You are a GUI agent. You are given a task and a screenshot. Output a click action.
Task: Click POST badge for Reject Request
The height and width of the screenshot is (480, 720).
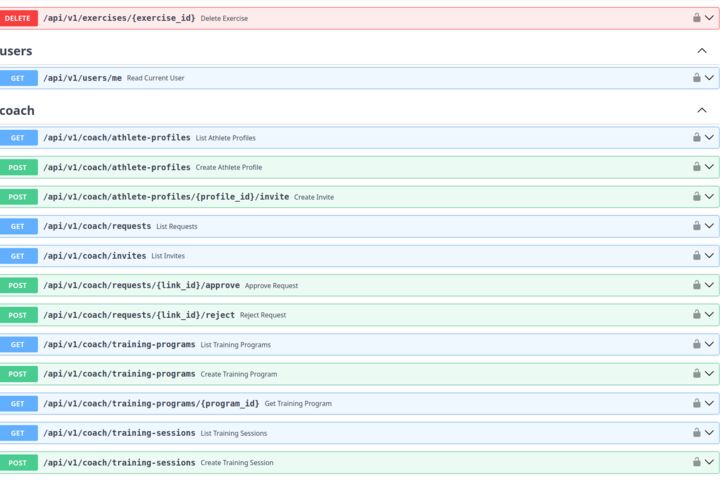pos(18,315)
